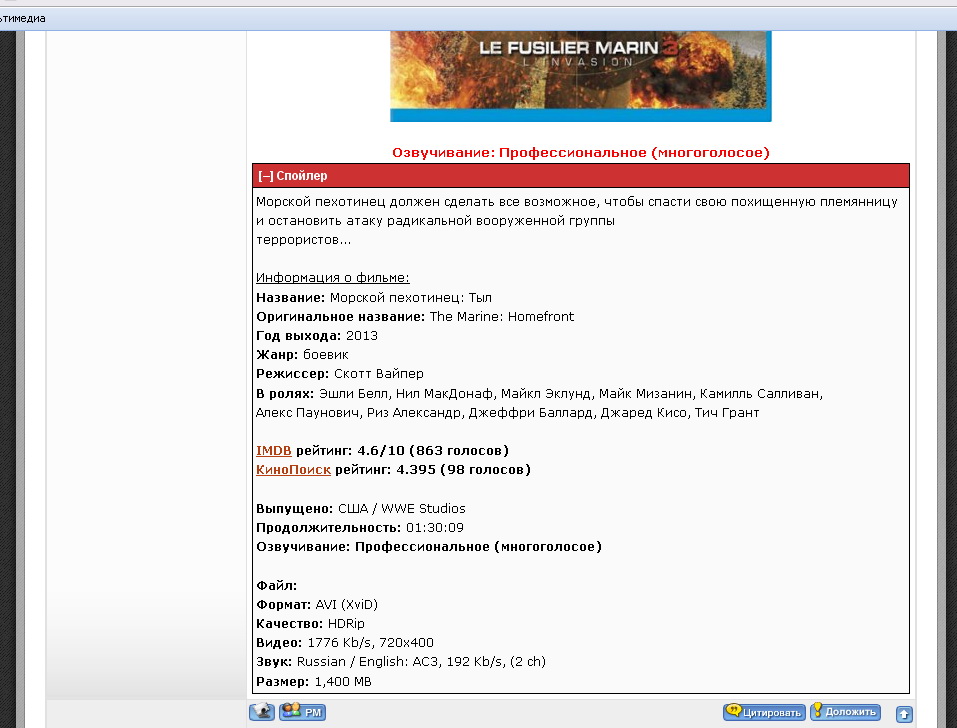Click the audio line "Russian / English: AC3, 192 Kb/s, (2 ch)"

coord(421,661)
